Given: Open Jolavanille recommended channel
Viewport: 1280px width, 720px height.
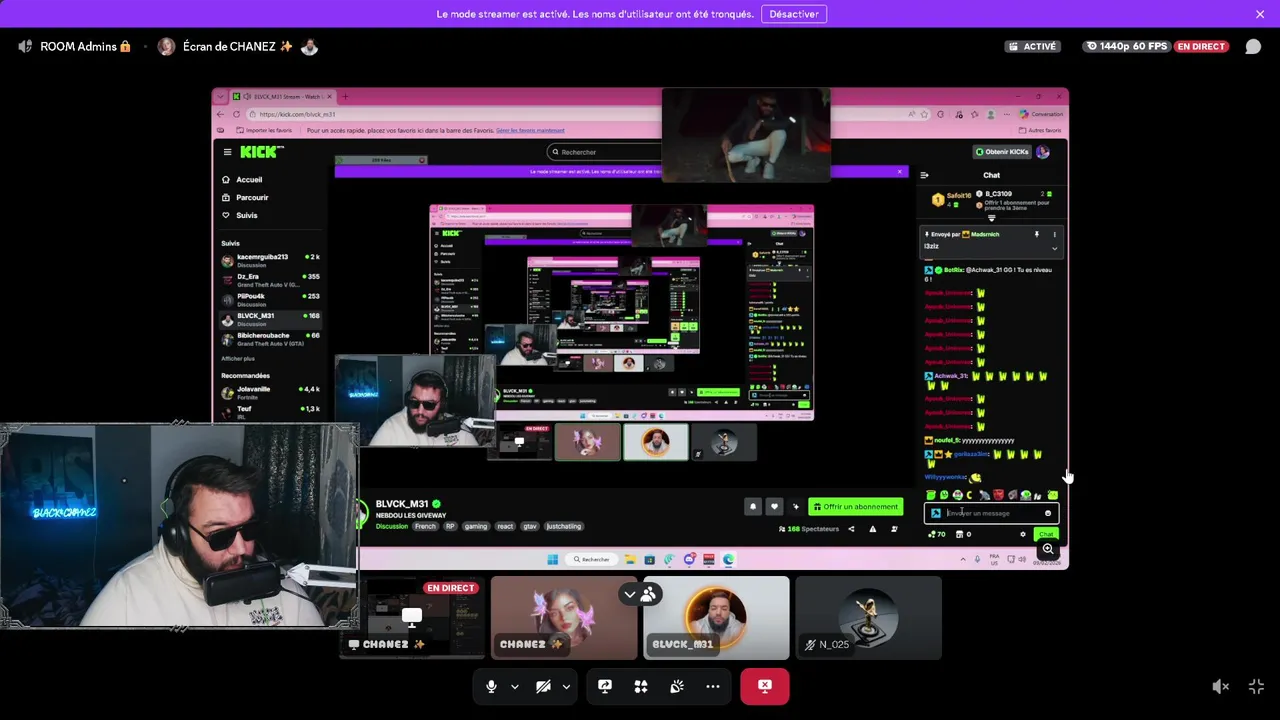Looking at the screenshot, I should (x=271, y=392).
